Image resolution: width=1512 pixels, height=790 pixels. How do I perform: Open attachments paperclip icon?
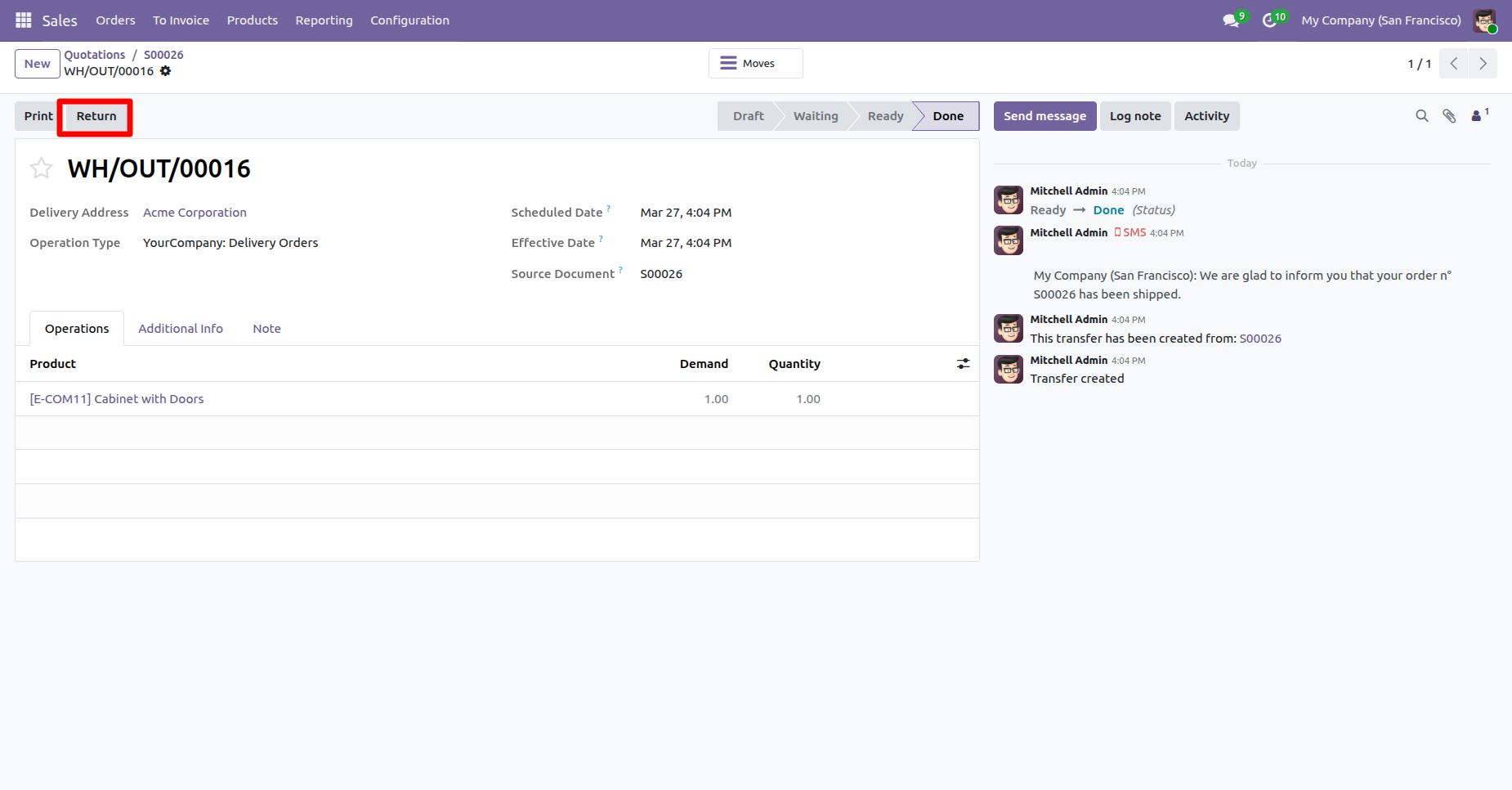[1449, 116]
